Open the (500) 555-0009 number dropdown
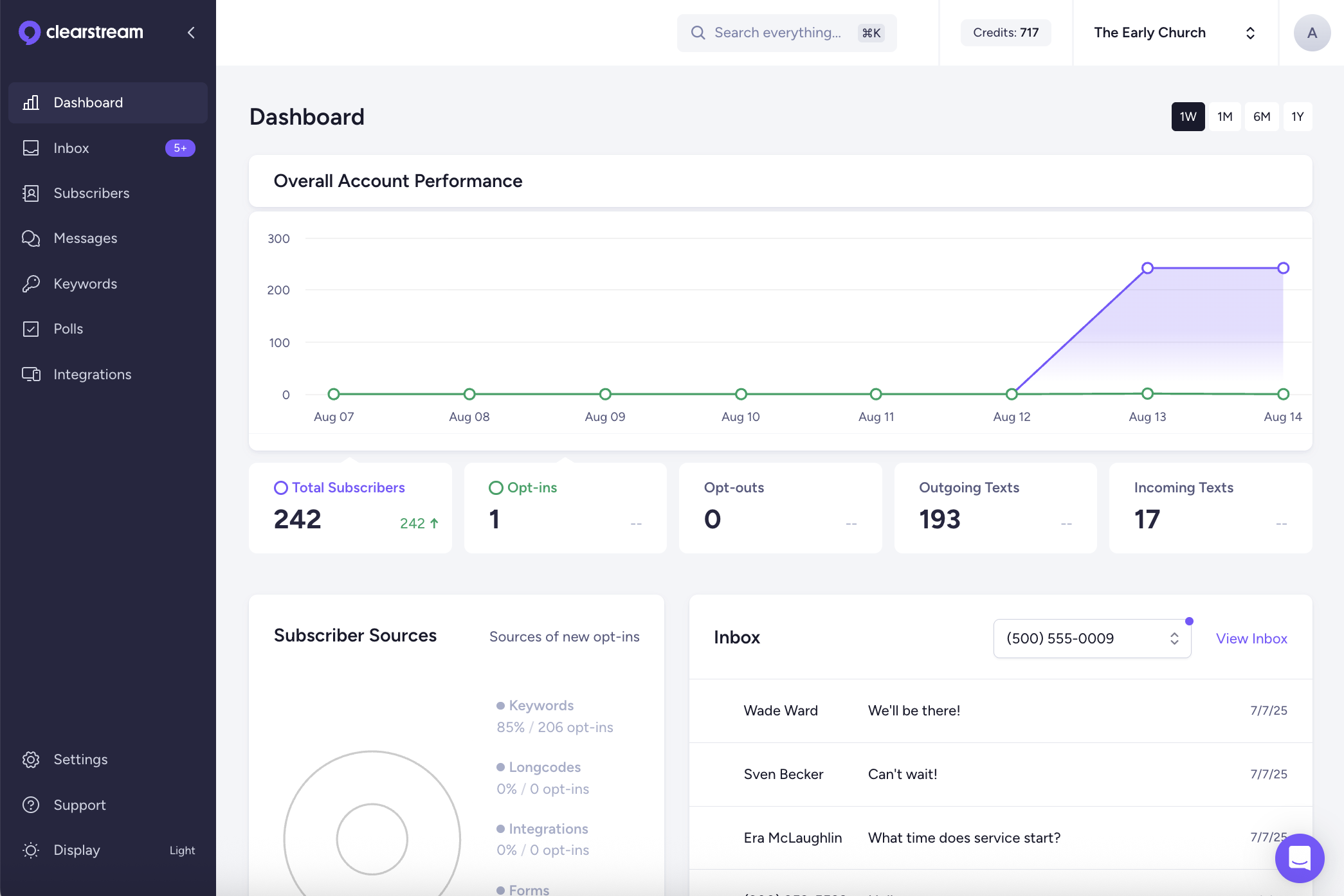This screenshot has width=1344, height=896. click(x=1091, y=638)
